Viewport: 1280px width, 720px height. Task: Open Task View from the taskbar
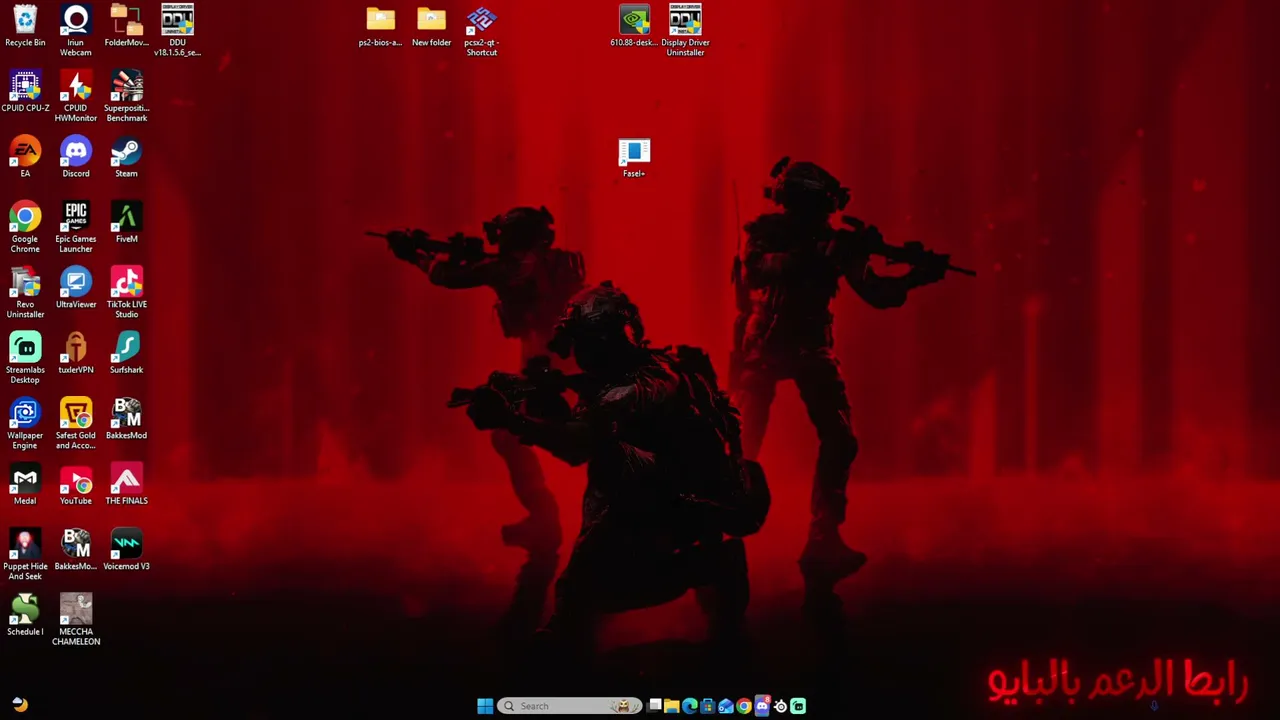tap(654, 706)
